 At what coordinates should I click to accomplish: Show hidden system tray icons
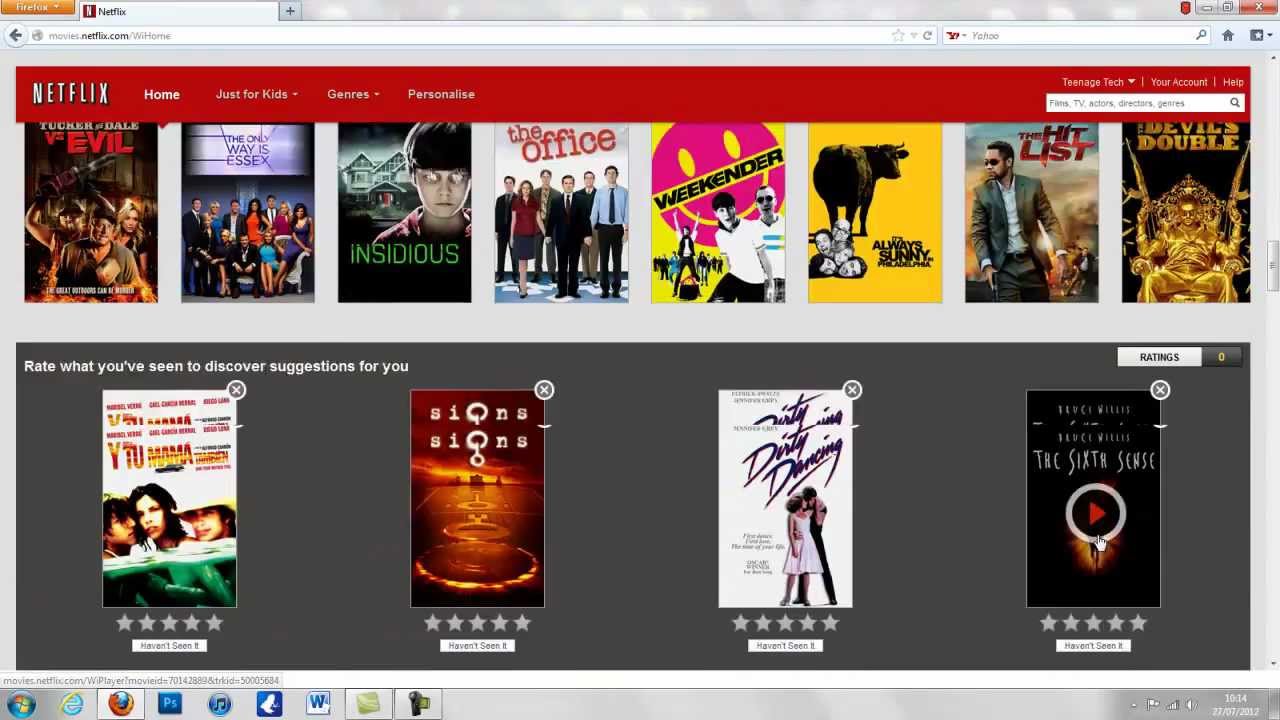coord(1134,705)
